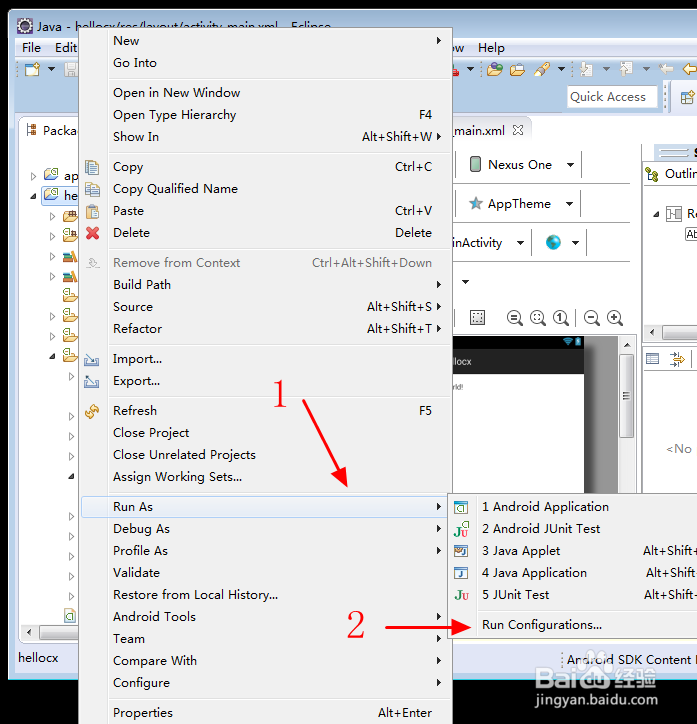697x724 pixels.
Task: Open the Refactor submenu
Action: coord(266,329)
